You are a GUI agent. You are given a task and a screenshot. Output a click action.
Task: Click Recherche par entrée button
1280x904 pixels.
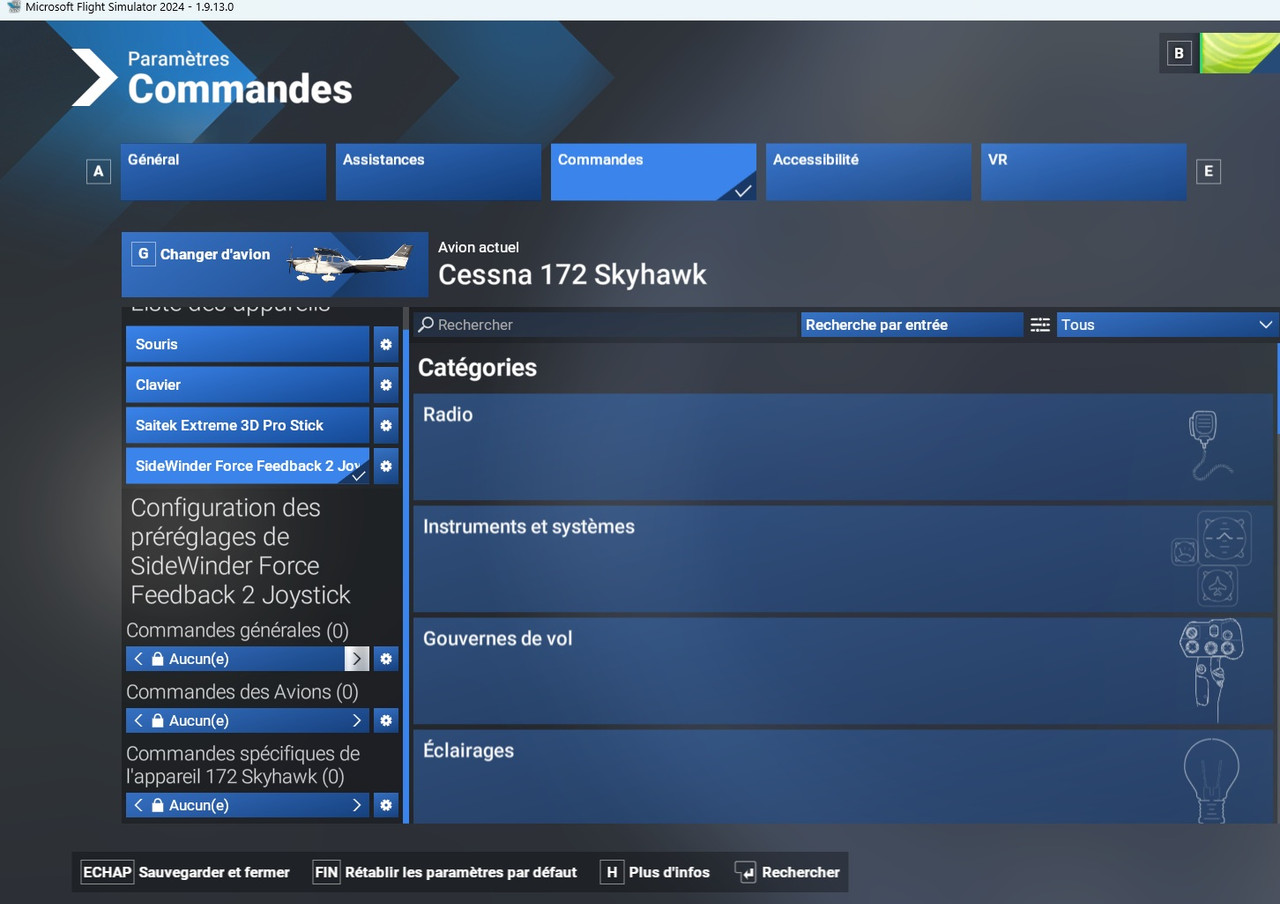click(x=912, y=325)
